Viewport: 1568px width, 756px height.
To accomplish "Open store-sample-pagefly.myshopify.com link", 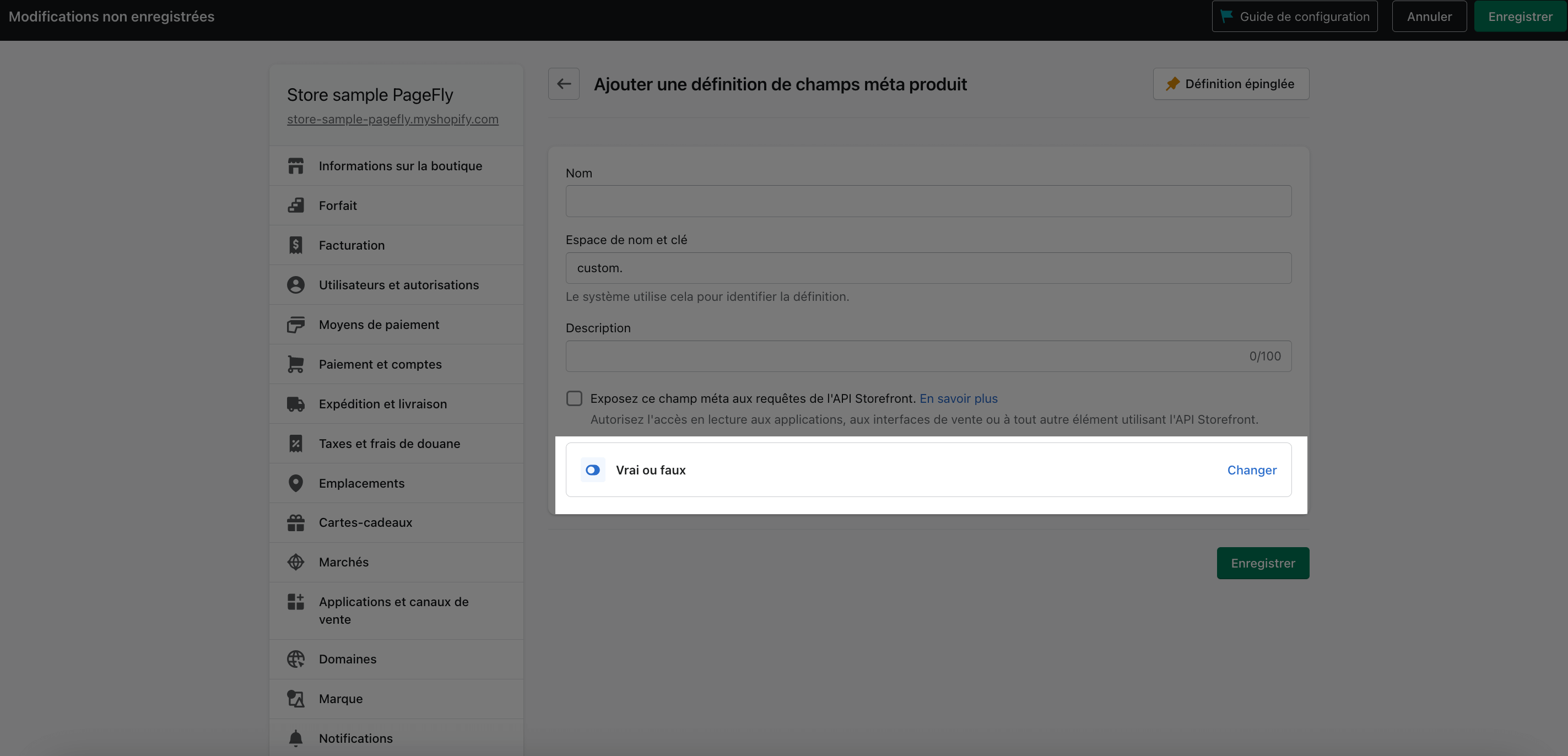I will pos(393,120).
